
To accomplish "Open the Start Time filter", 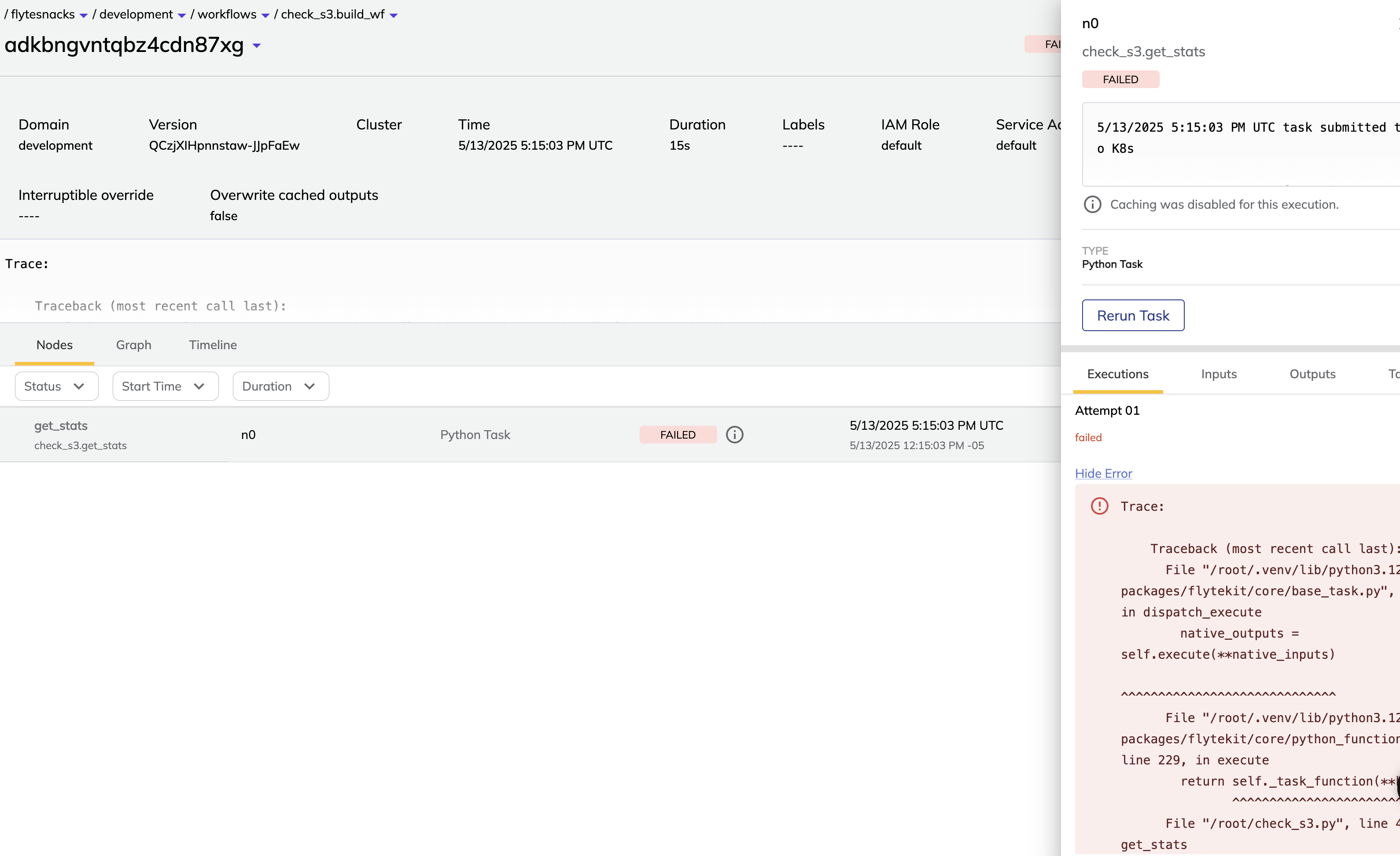I will [165, 386].
